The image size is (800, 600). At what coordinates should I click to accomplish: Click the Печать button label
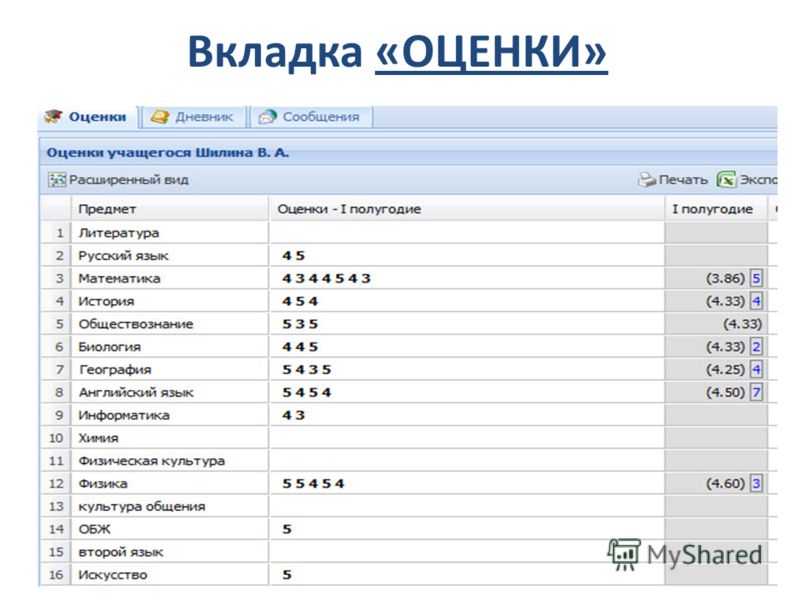tap(683, 180)
